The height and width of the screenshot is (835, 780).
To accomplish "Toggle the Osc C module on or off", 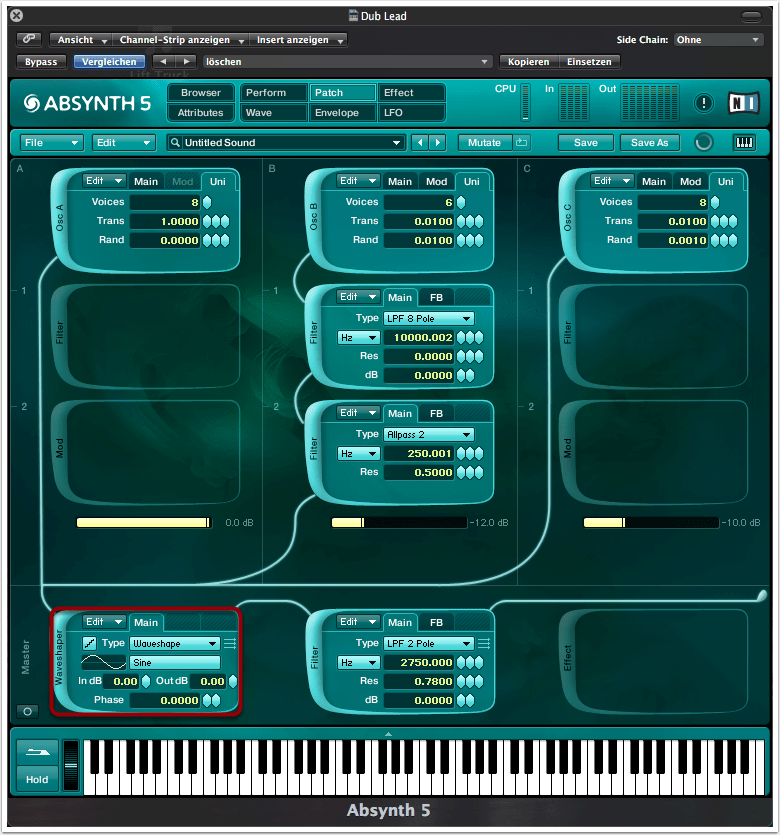I will pos(568,218).
